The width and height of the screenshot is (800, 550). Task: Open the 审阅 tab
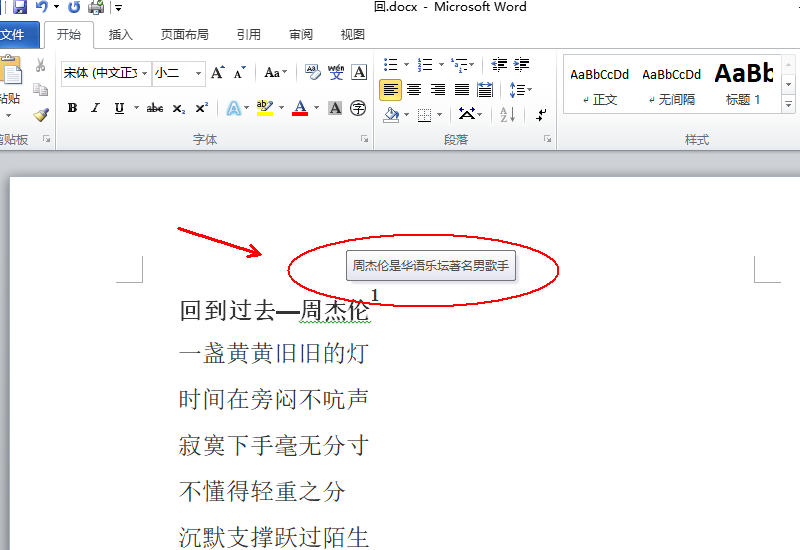click(301, 35)
